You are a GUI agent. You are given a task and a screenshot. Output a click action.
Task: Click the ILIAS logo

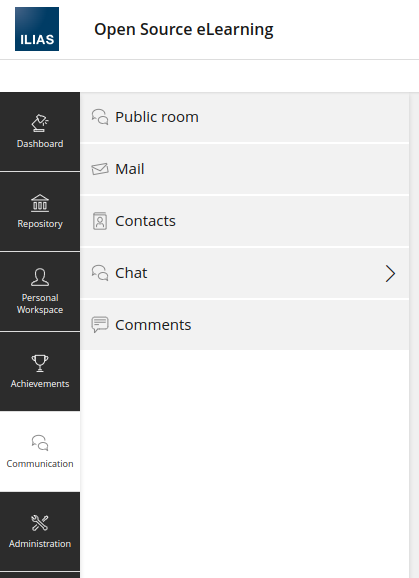point(37,29)
